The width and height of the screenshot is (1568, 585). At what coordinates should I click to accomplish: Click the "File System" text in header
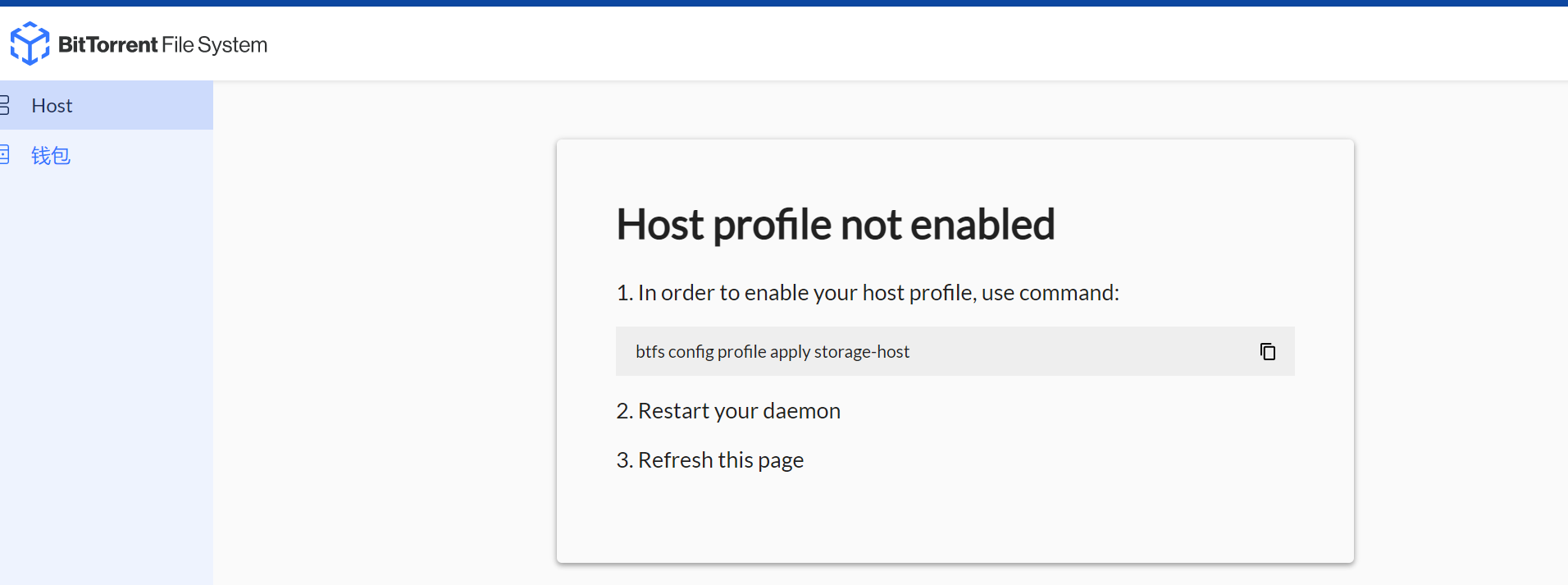tap(215, 44)
